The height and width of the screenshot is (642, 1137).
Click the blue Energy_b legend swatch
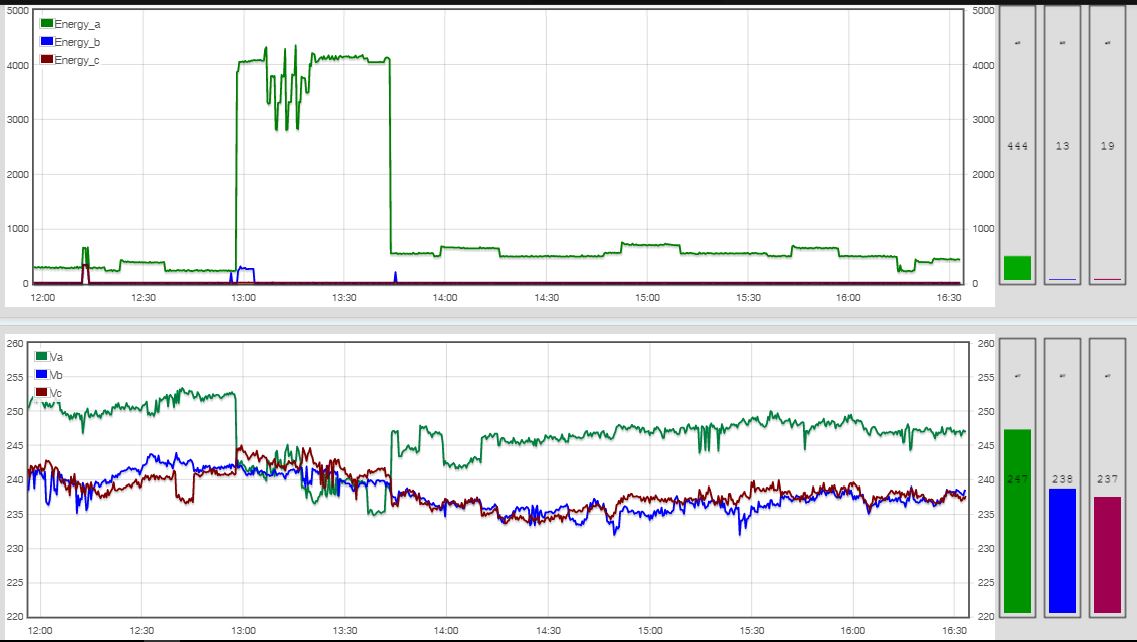(x=46, y=42)
